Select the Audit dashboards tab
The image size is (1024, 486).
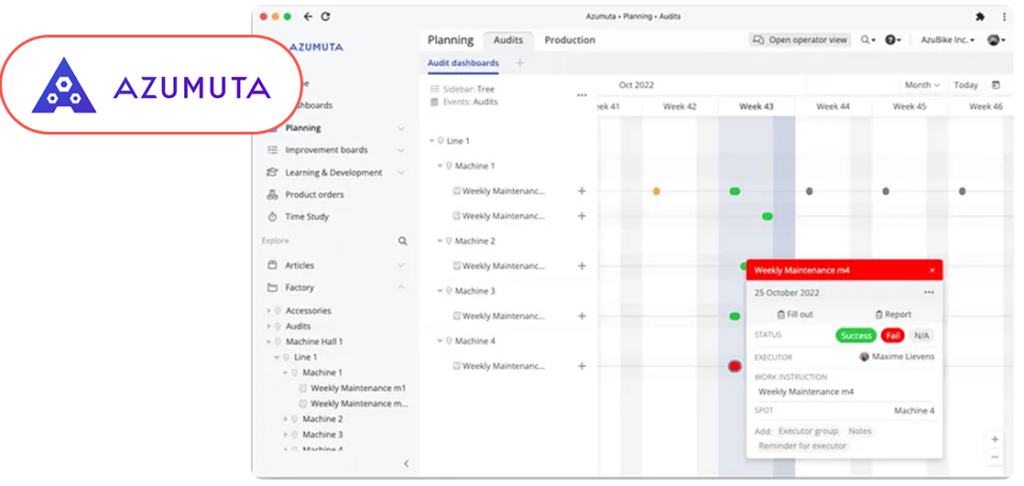pos(463,63)
